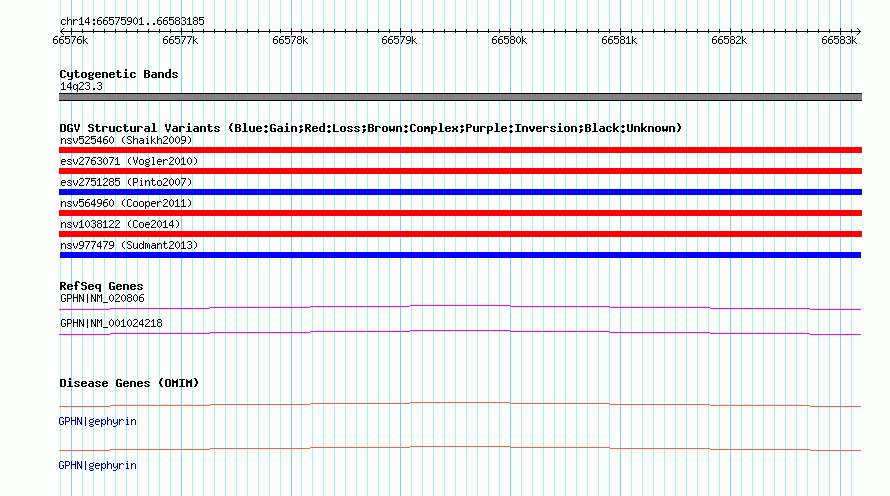Click the 66583k ruler tick label
The width and height of the screenshot is (890, 496).
[839, 41]
